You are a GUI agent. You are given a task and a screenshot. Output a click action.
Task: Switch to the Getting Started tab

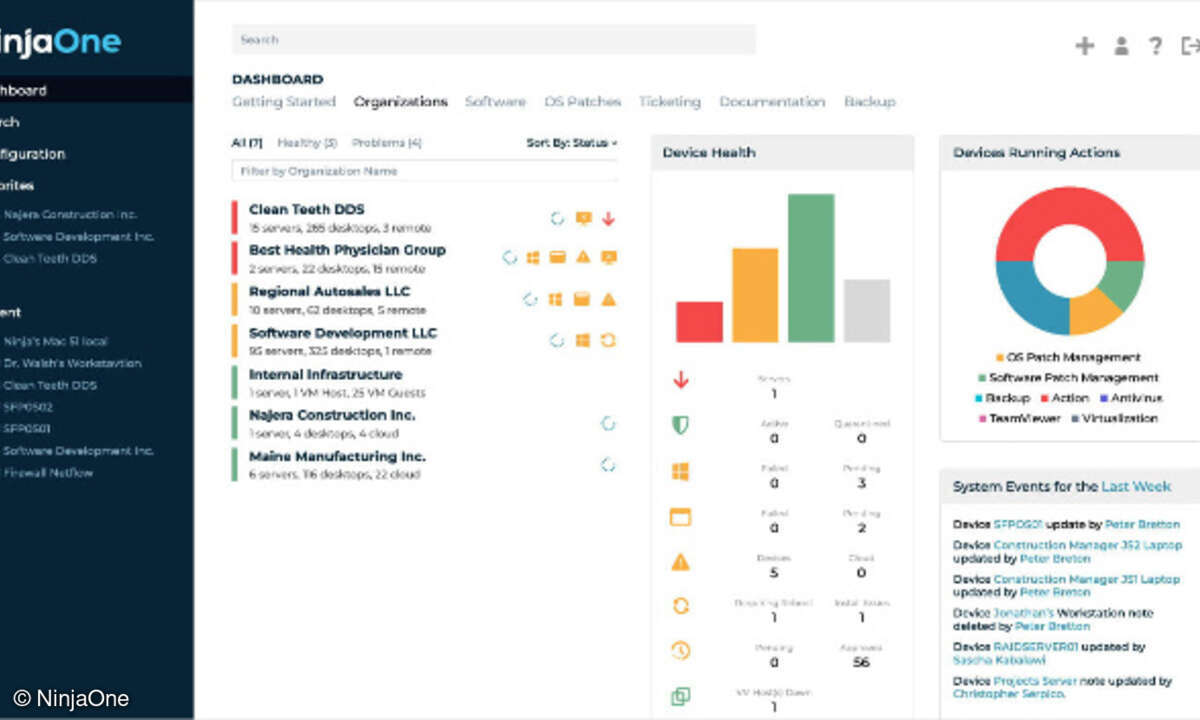click(284, 102)
